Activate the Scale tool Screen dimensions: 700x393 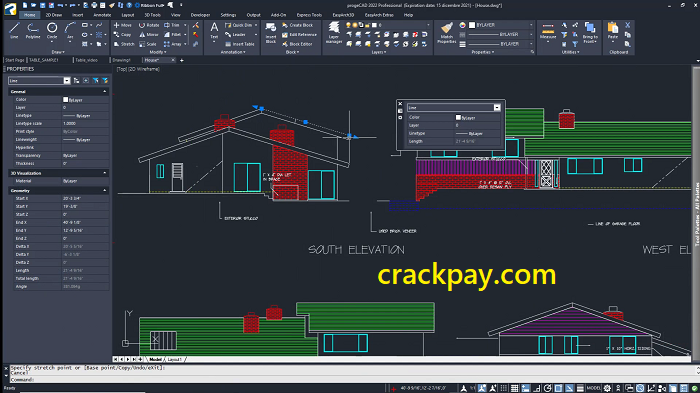tap(148, 44)
